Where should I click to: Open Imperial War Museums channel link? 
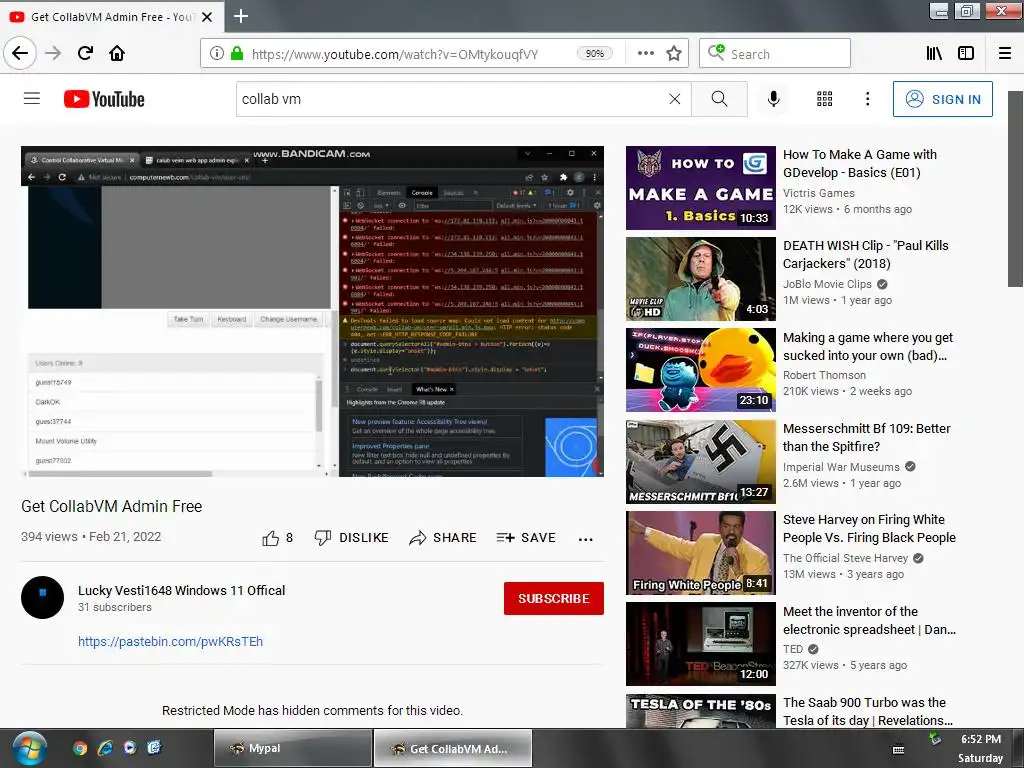point(841,467)
